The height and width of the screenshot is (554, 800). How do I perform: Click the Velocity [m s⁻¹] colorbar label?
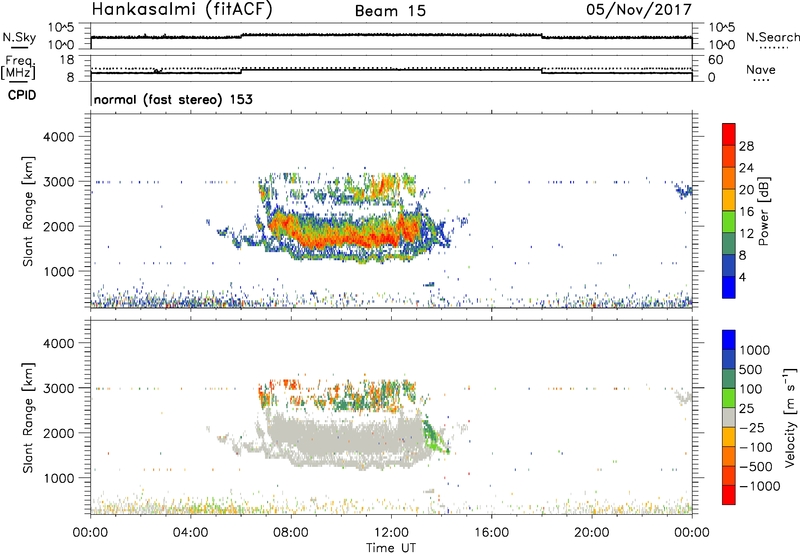coord(790,417)
